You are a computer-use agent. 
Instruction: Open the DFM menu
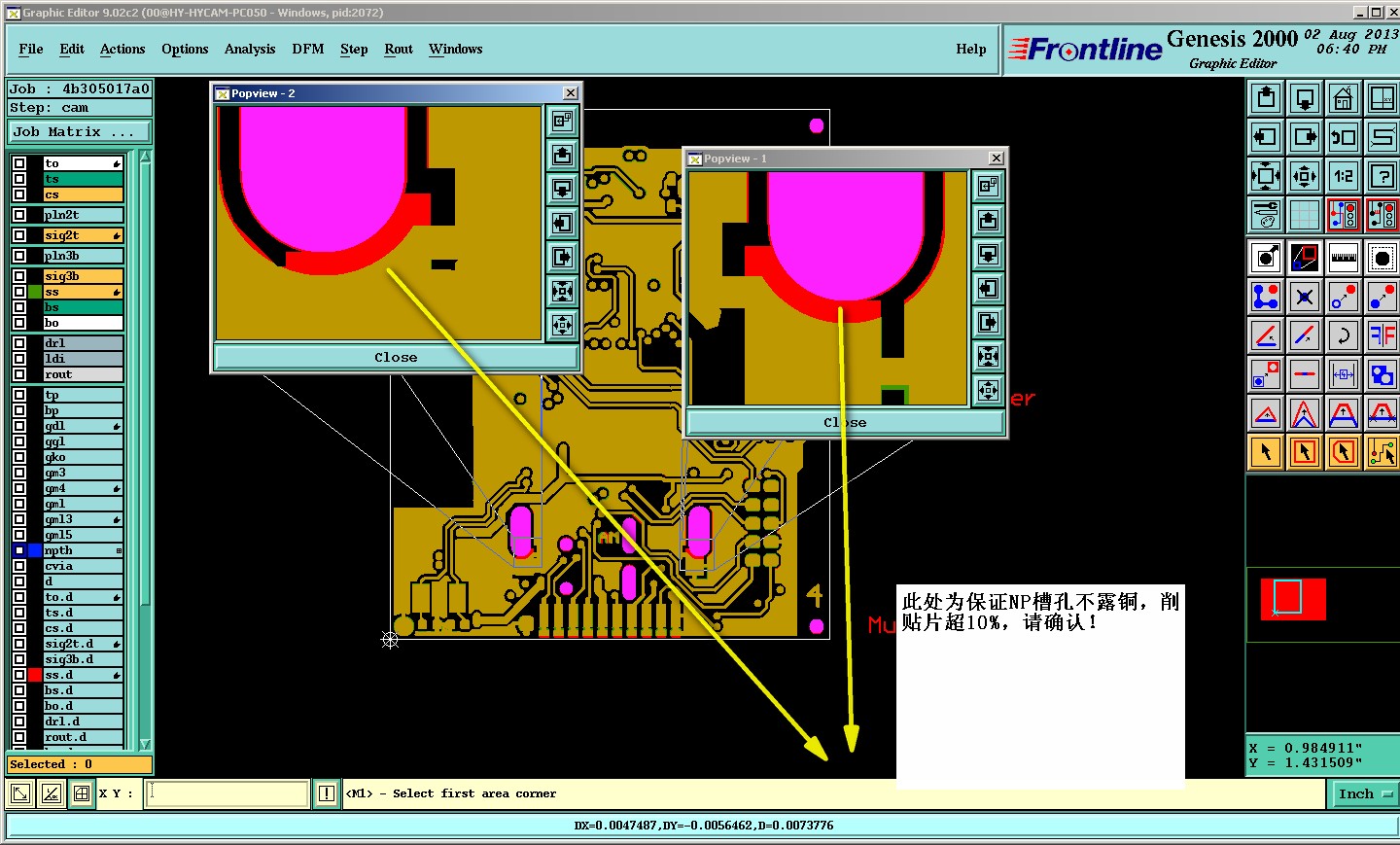click(x=308, y=49)
